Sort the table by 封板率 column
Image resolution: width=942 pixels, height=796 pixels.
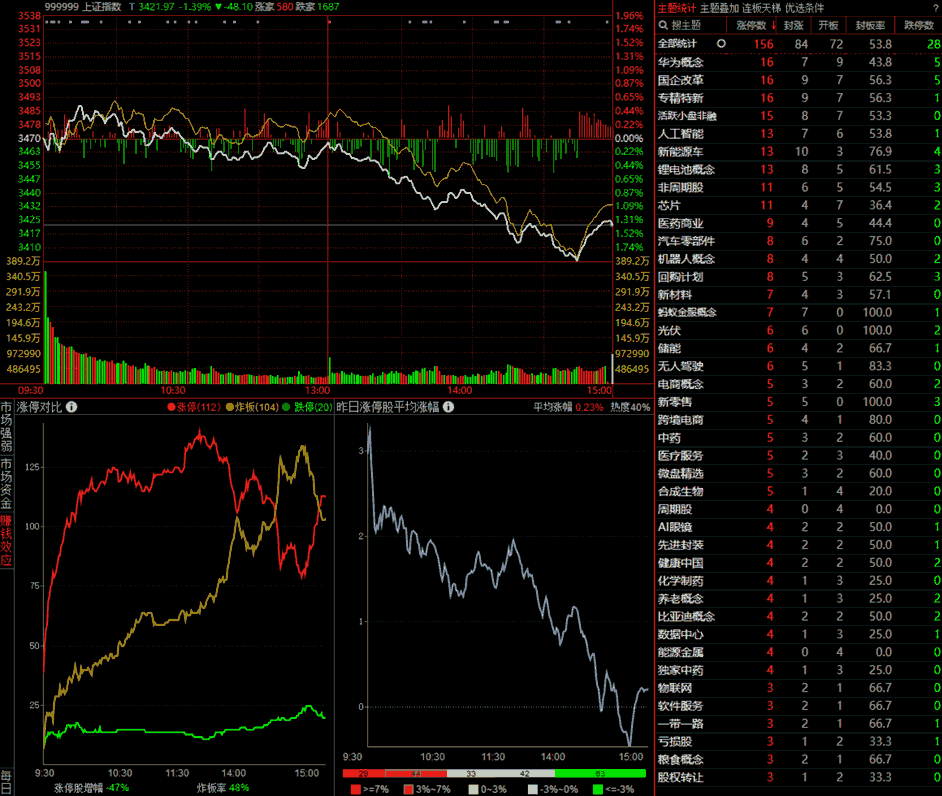[x=870, y=25]
